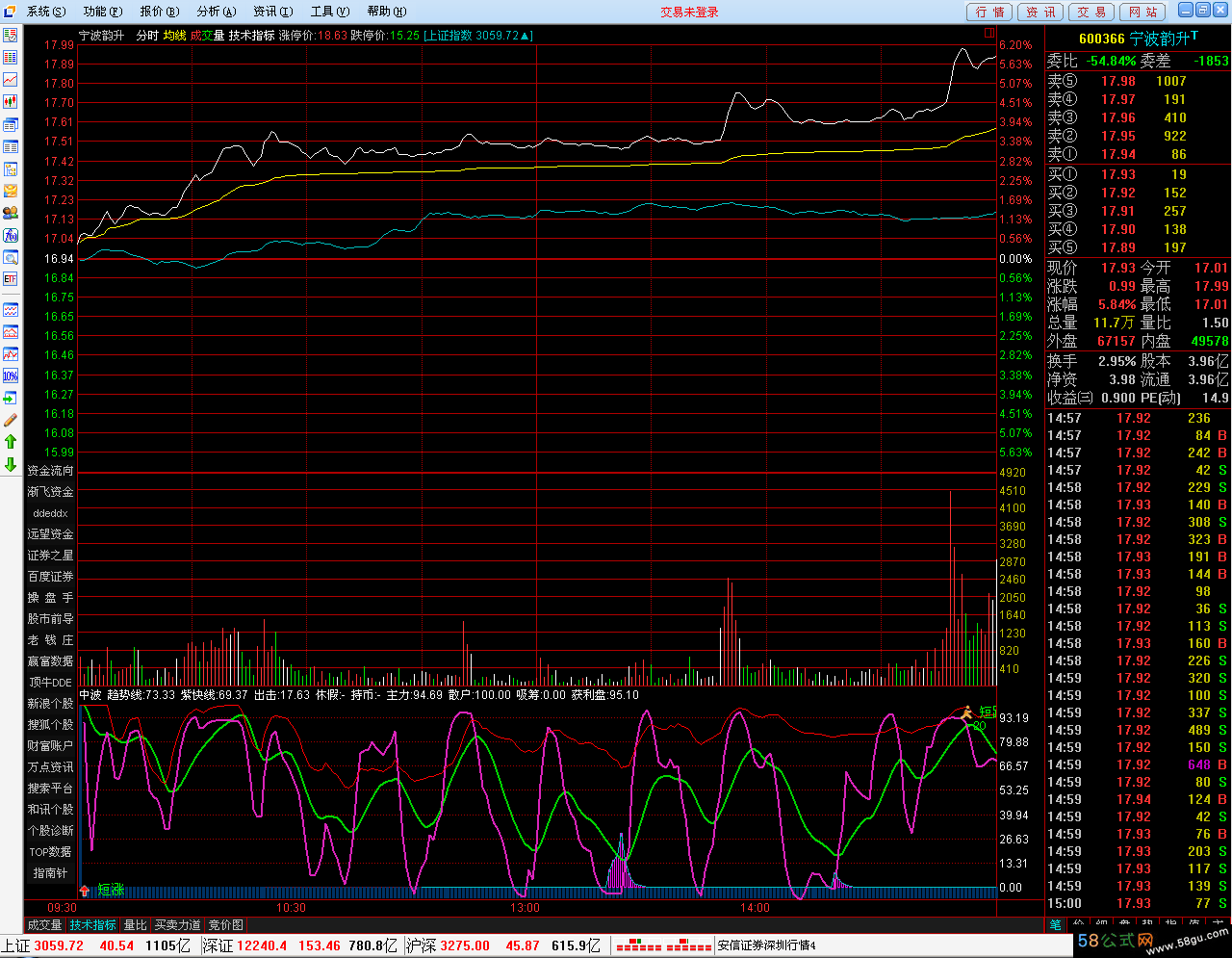Switch to the 量比 tab

pyautogui.click(x=136, y=925)
